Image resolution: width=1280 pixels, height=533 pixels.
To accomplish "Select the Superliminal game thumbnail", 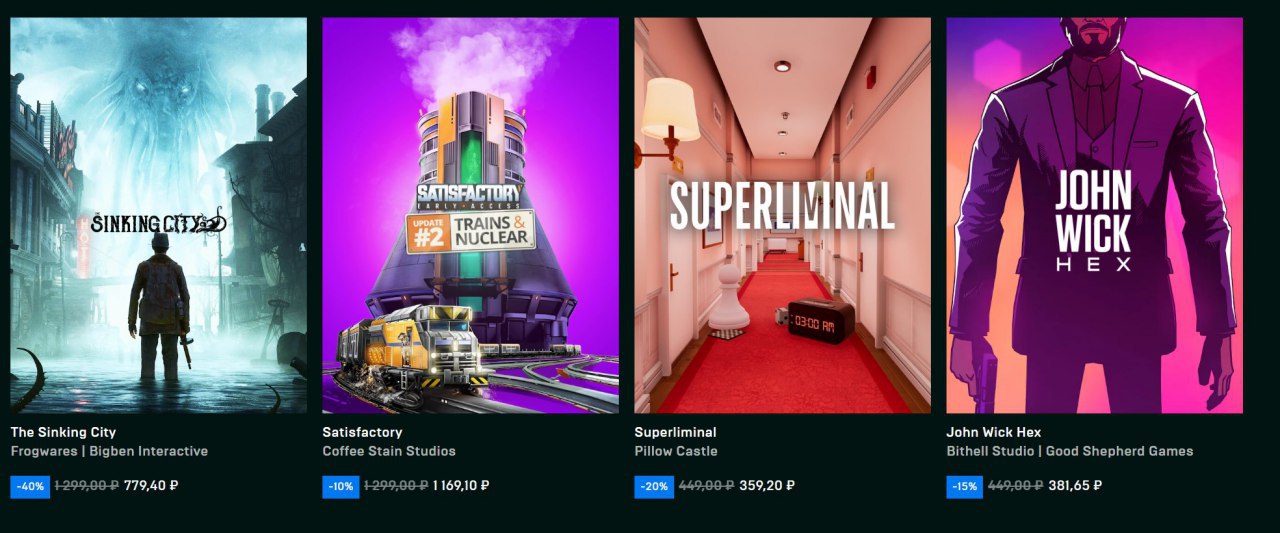I will click(783, 215).
